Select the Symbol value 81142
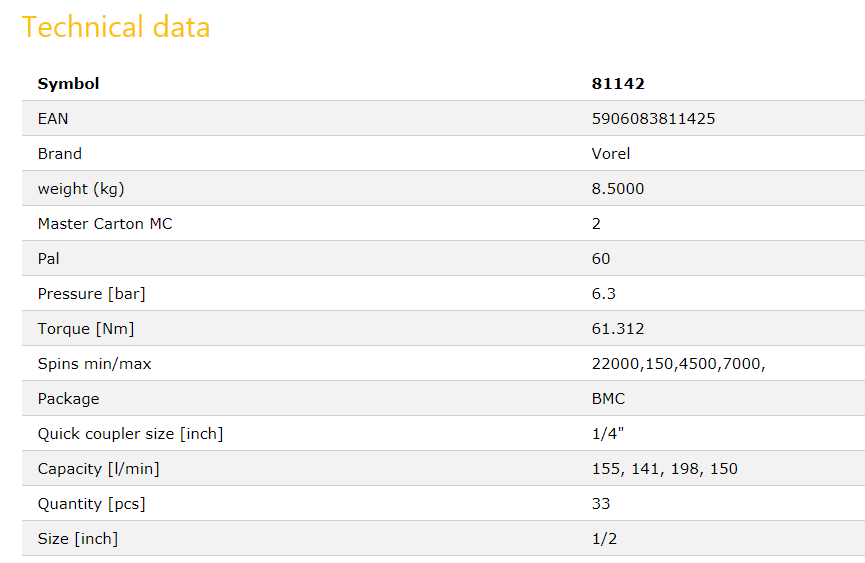This screenshot has height=563, width=865. click(x=618, y=84)
